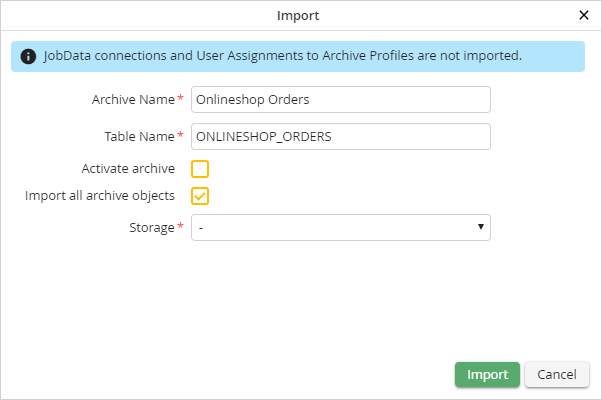Enable the Activate archive checkbox
This screenshot has height=400, width=602.
[200, 169]
